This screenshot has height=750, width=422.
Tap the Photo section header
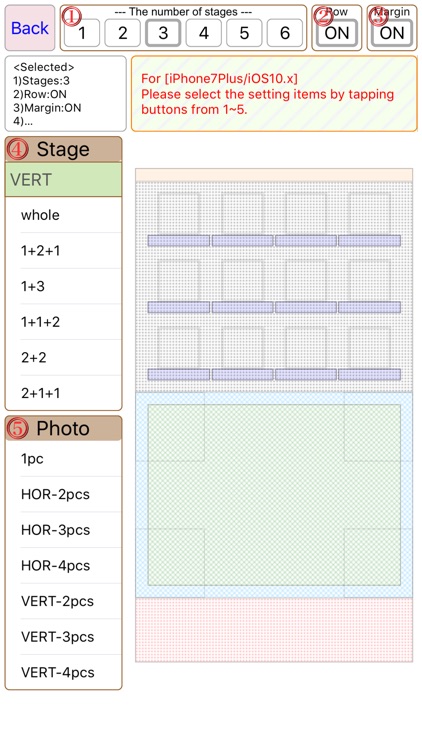click(x=63, y=428)
